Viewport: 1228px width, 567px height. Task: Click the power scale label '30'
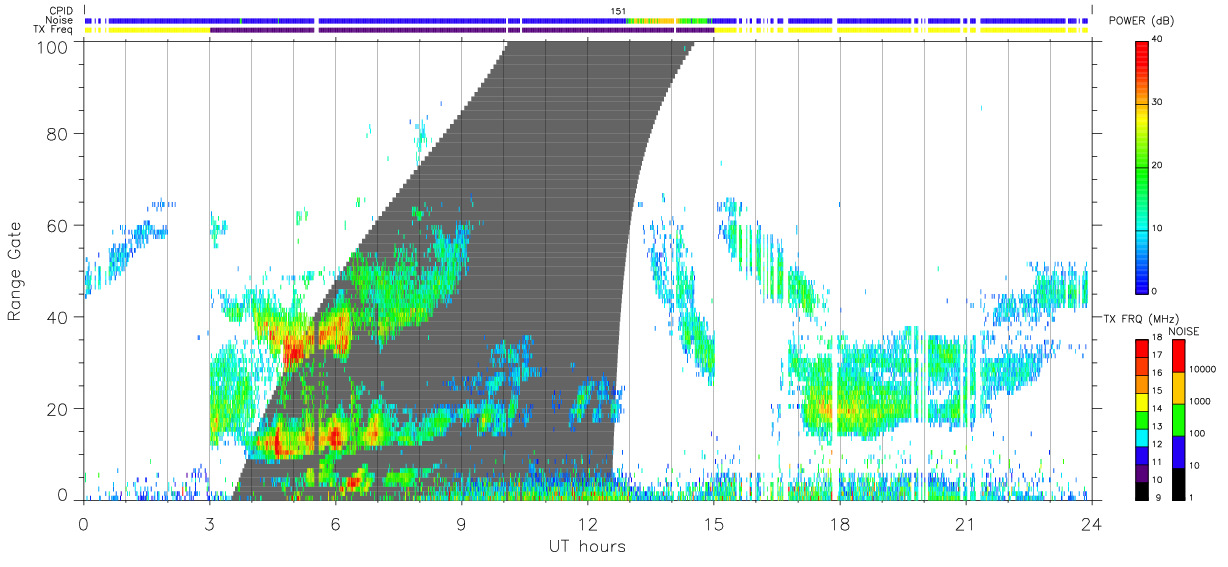coord(1158,103)
